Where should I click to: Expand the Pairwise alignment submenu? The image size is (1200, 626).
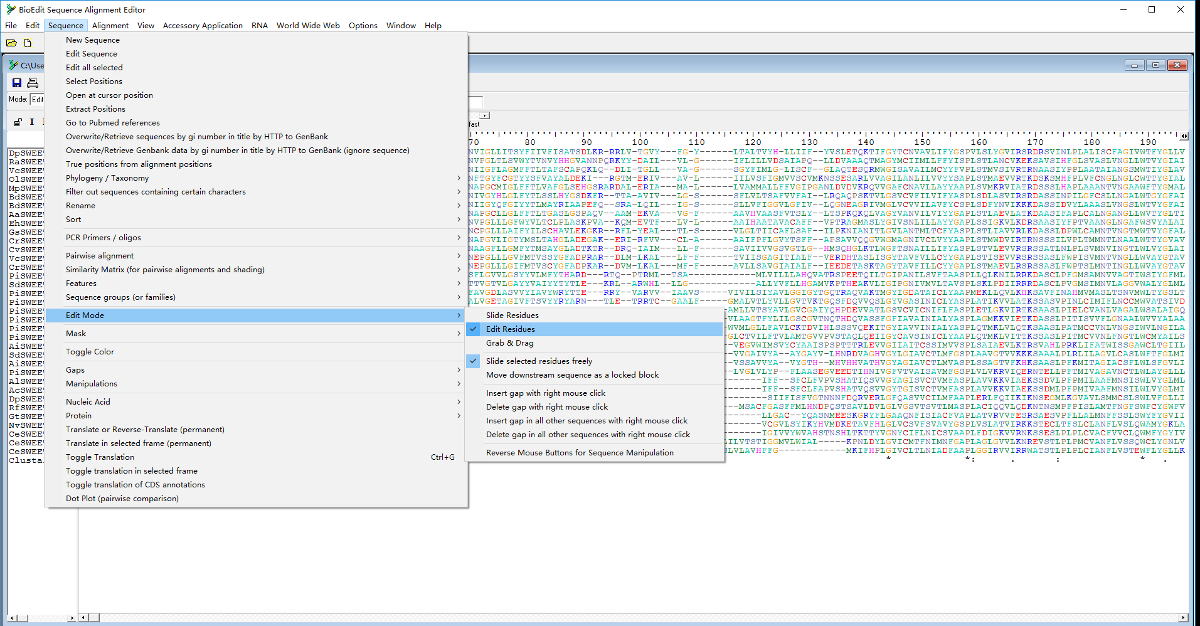click(x=99, y=256)
